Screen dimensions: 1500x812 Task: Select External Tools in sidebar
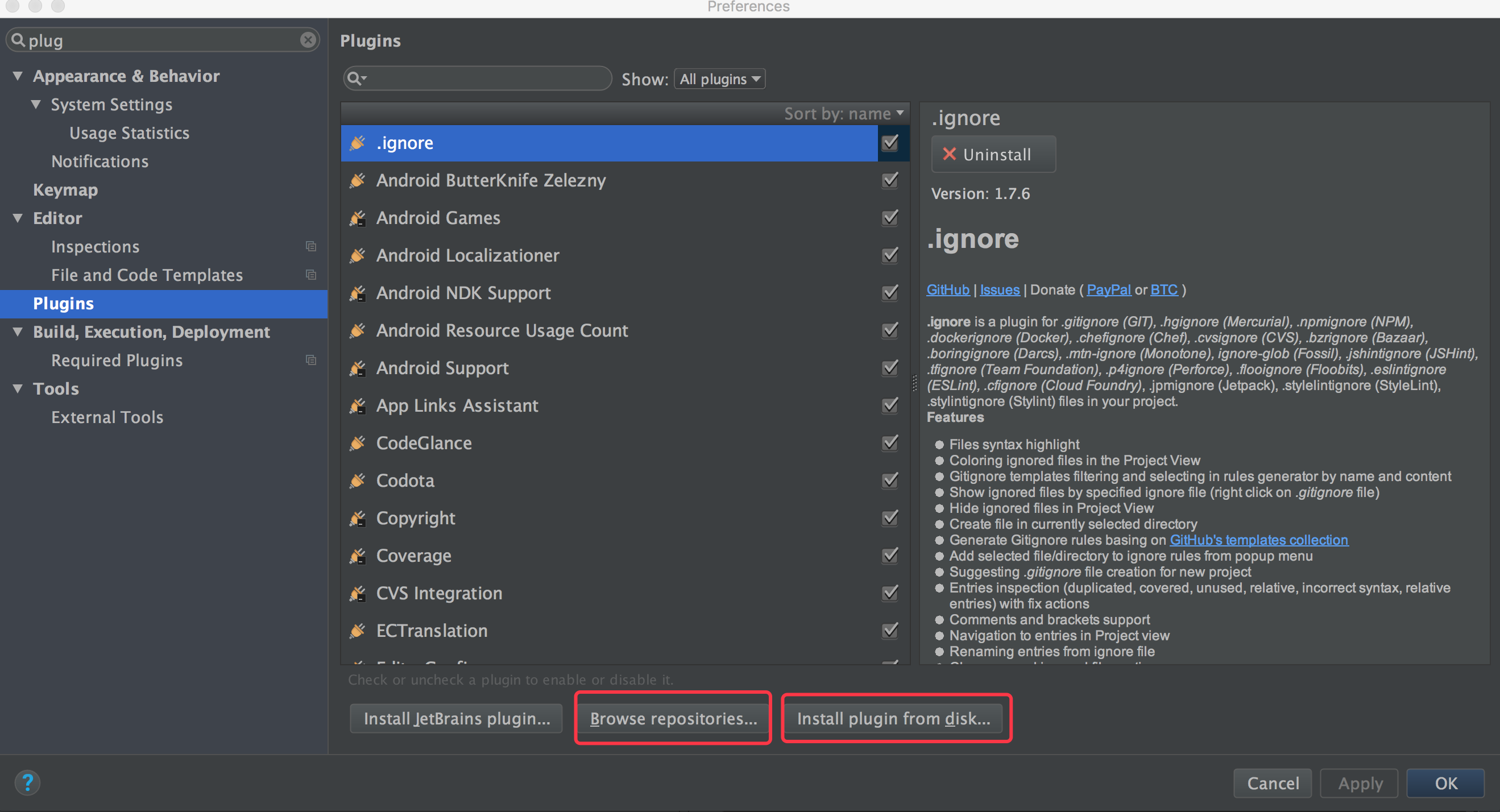(x=107, y=417)
